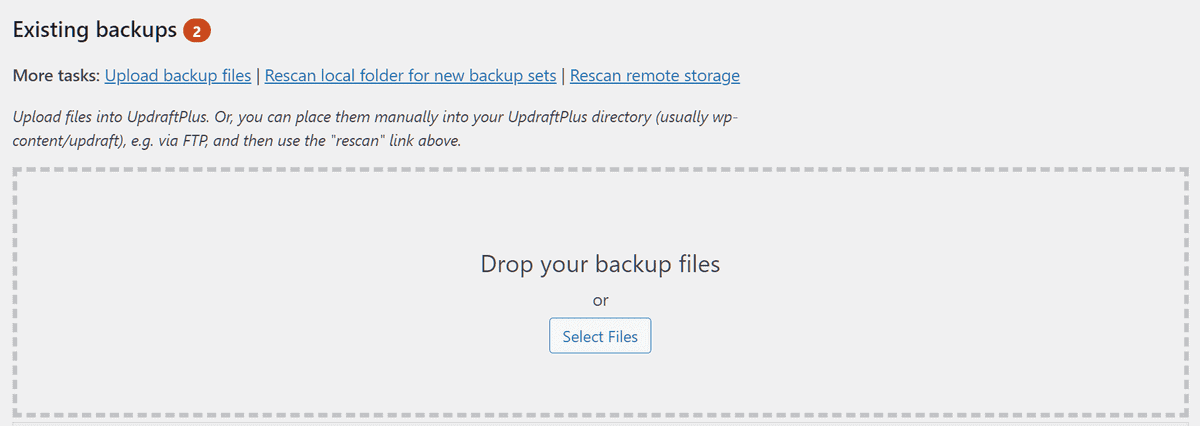Click the top dashed border of drop zone
The height and width of the screenshot is (426, 1200).
click(600, 170)
